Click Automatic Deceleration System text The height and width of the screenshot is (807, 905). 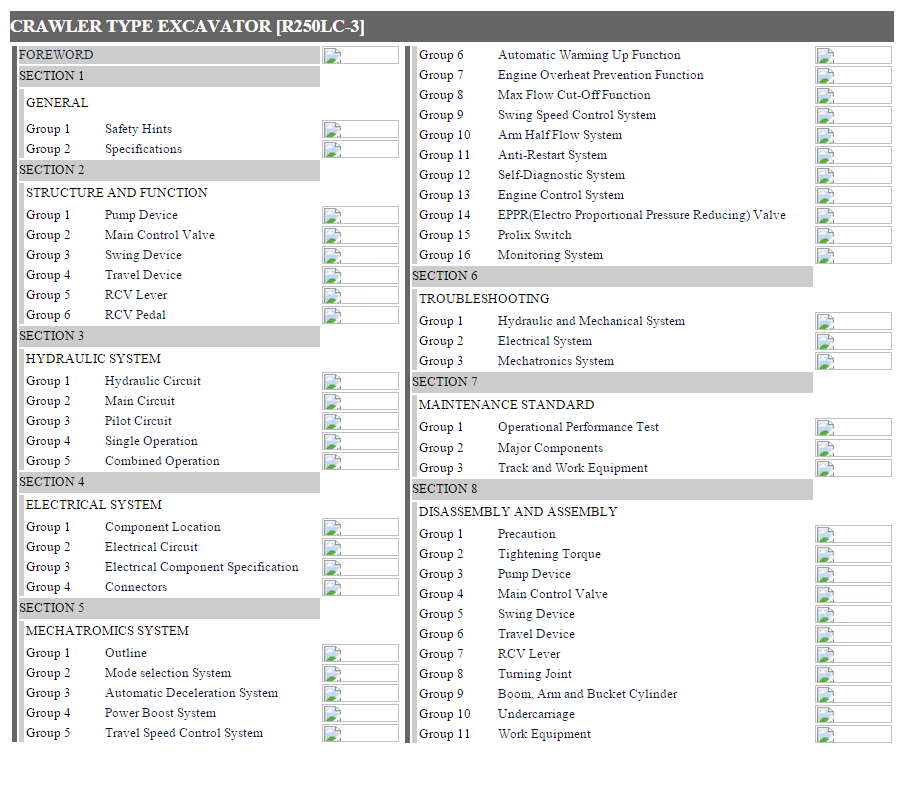pos(192,693)
